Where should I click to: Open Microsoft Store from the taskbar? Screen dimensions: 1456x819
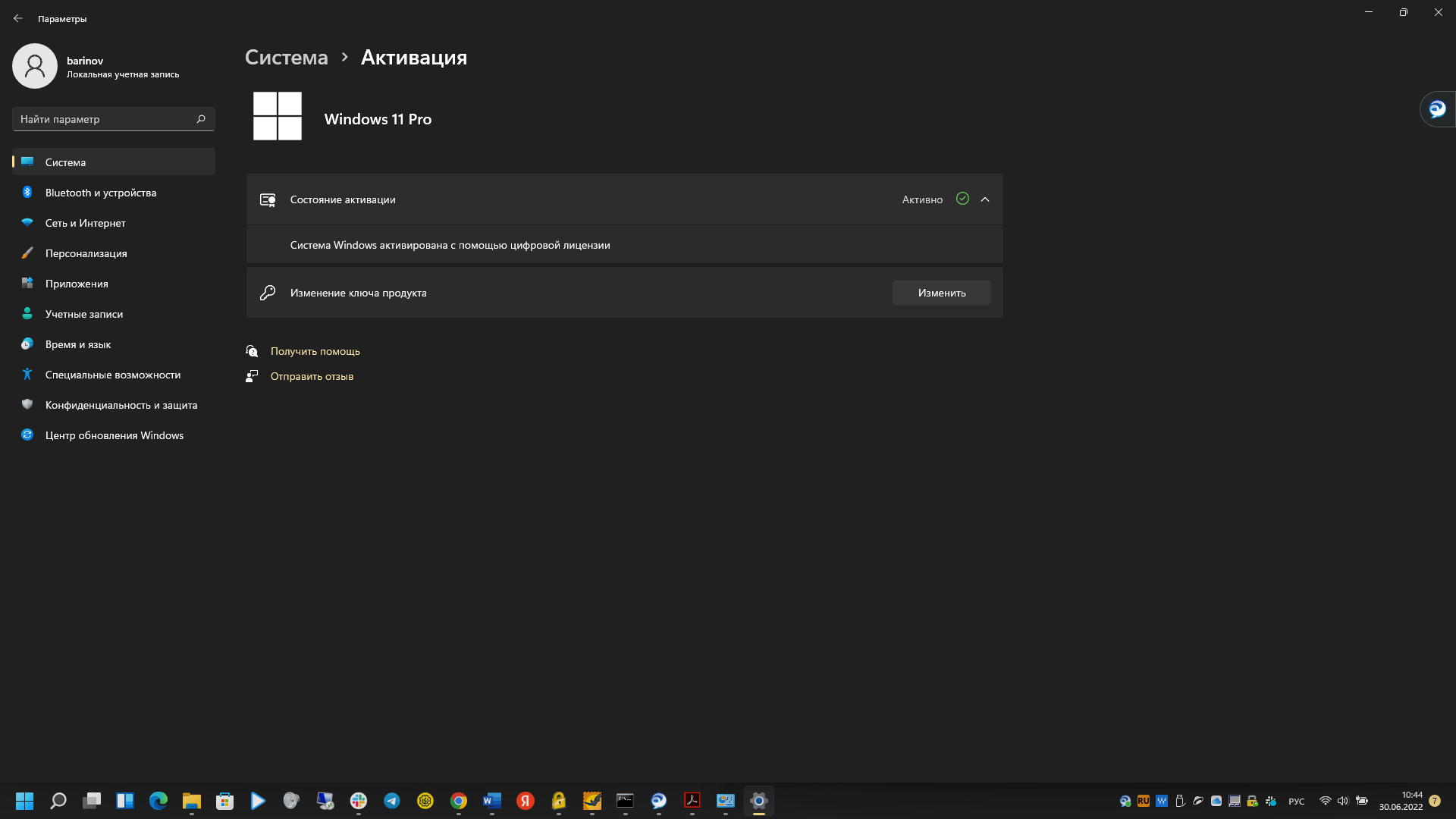(x=225, y=801)
